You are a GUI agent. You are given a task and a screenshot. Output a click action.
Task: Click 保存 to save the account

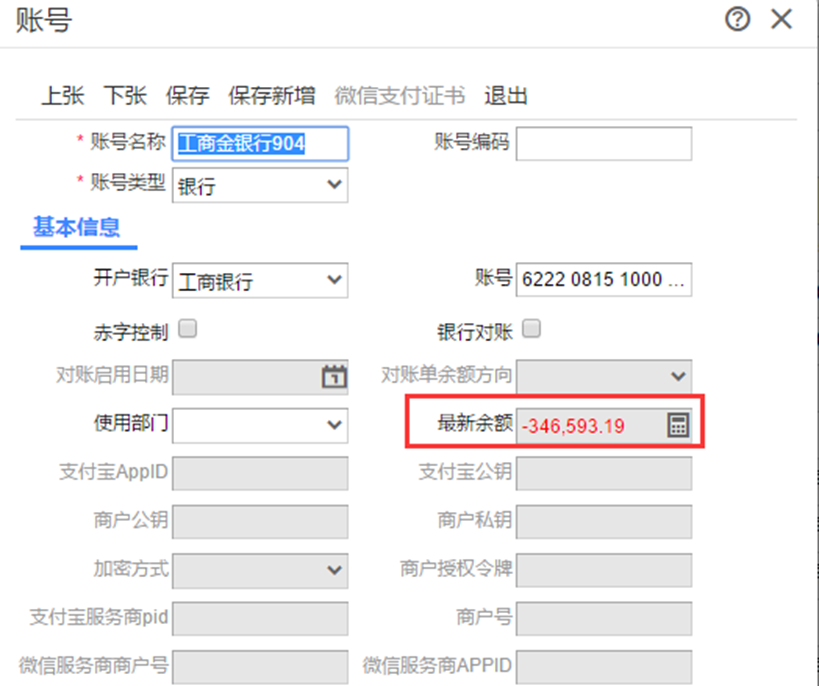click(188, 96)
